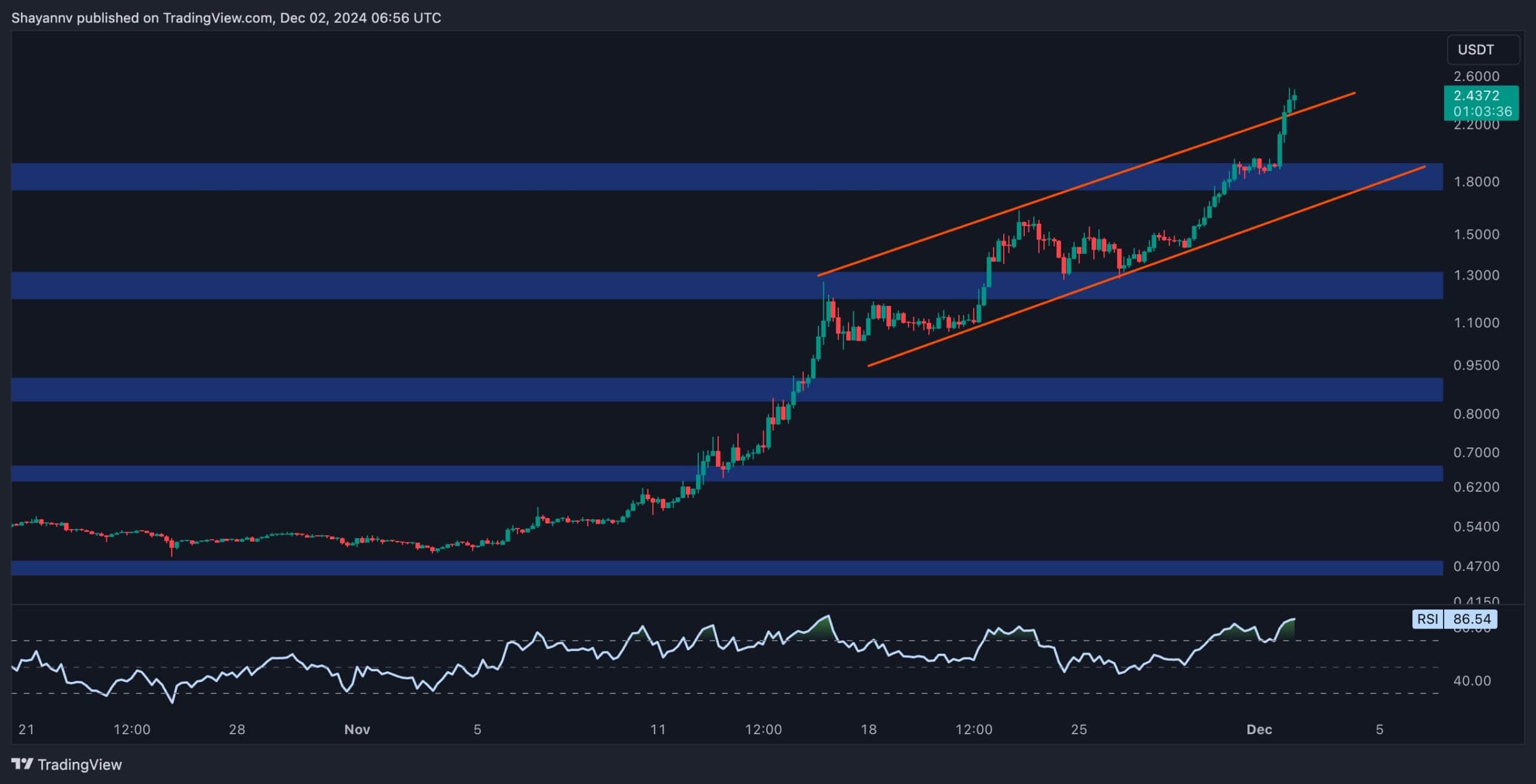Click the candle countdown timer 01:03:36
1536x784 pixels.
click(x=1480, y=112)
